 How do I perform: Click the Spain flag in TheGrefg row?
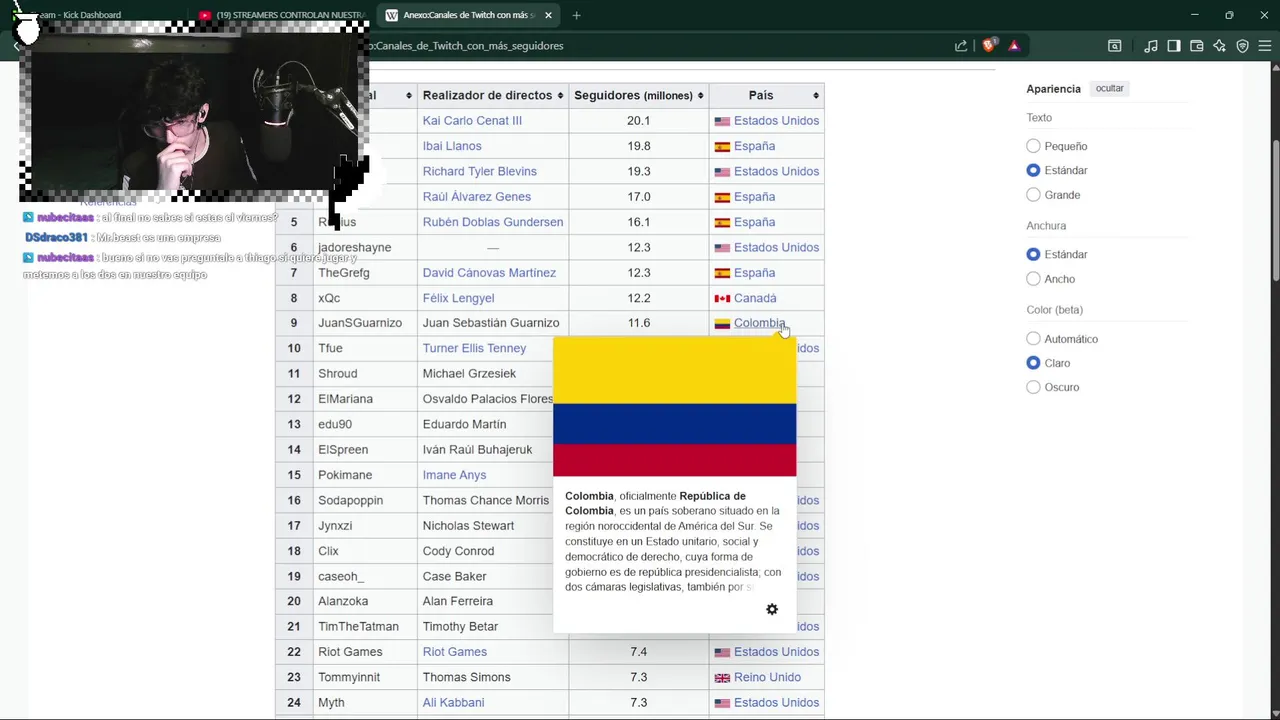pyautogui.click(x=722, y=273)
